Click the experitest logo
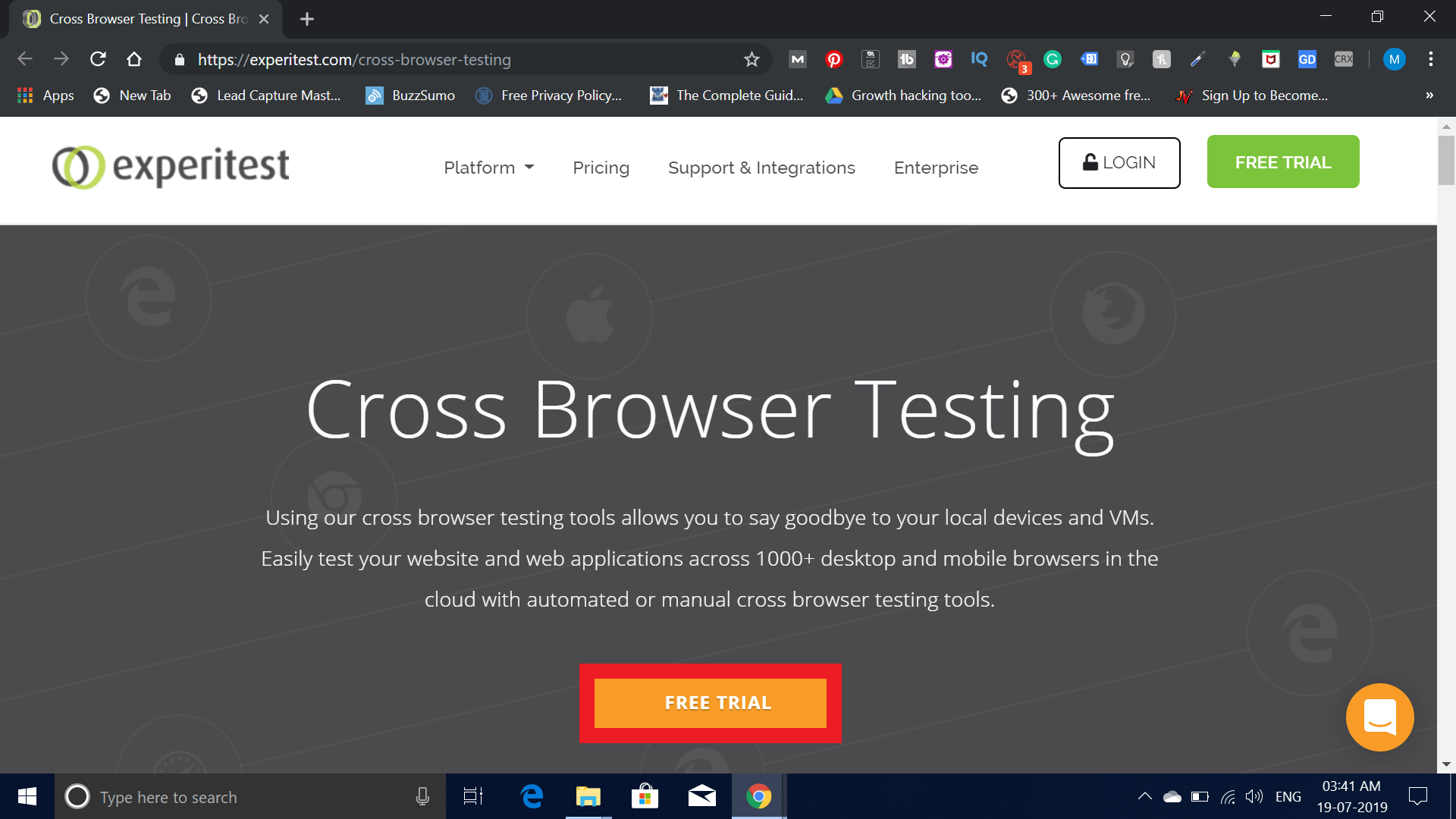 point(170,166)
